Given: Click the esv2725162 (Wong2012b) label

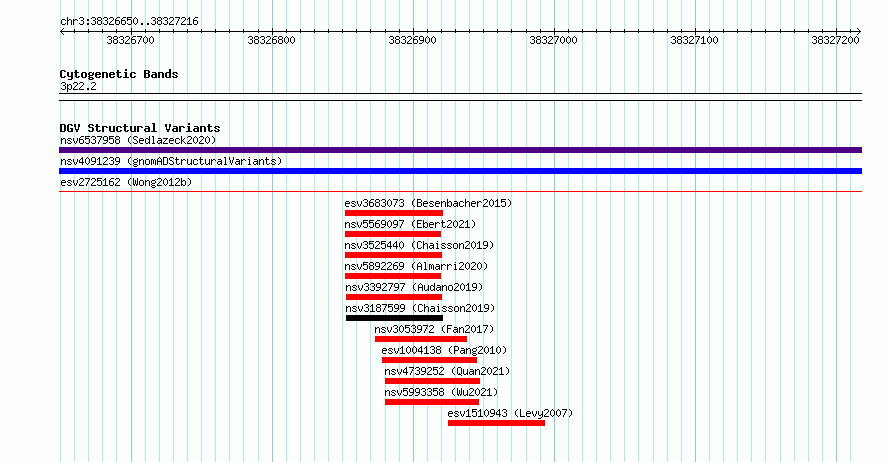Looking at the screenshot, I should 126,182.
